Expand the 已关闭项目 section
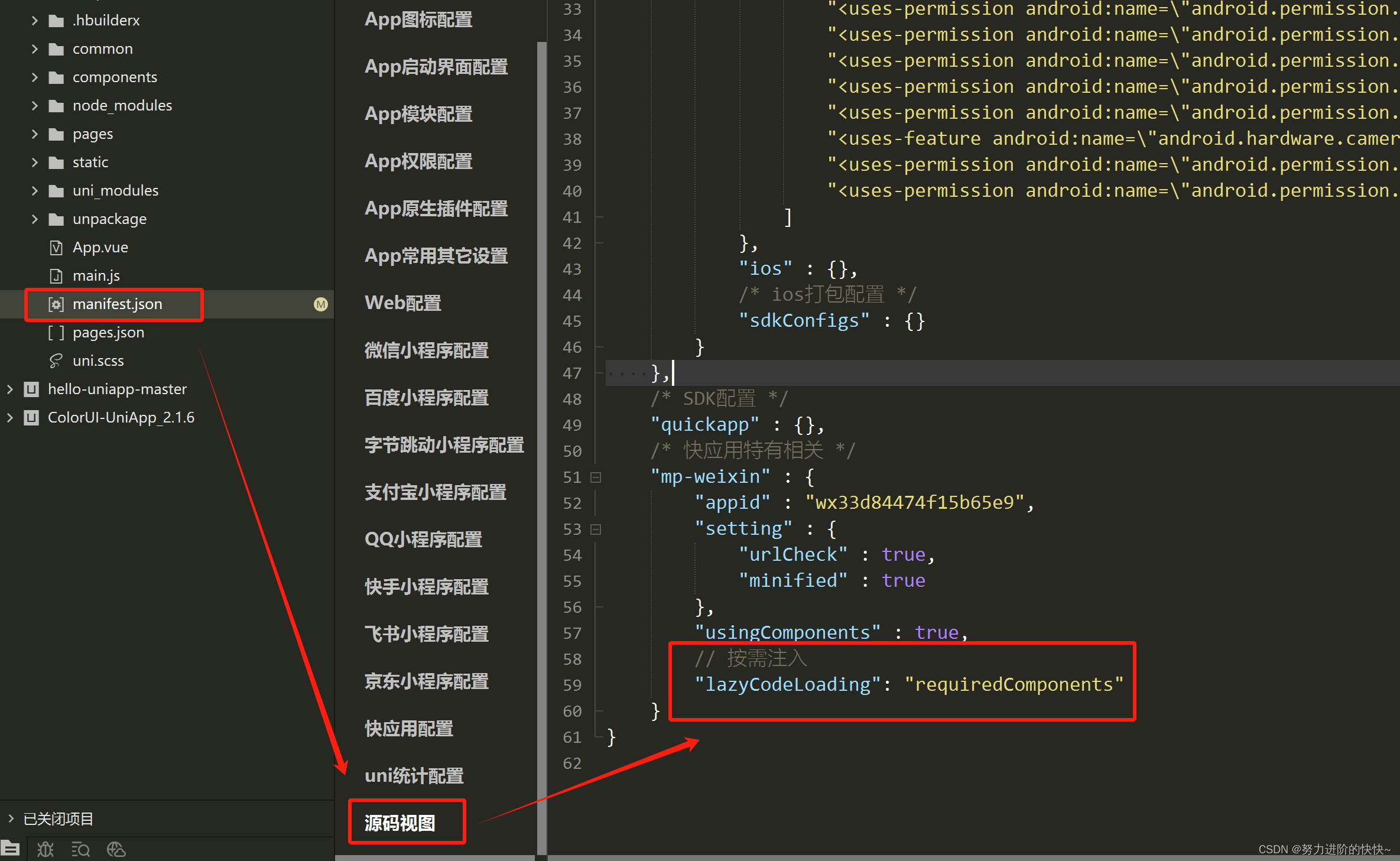The image size is (1400, 861). (11, 818)
